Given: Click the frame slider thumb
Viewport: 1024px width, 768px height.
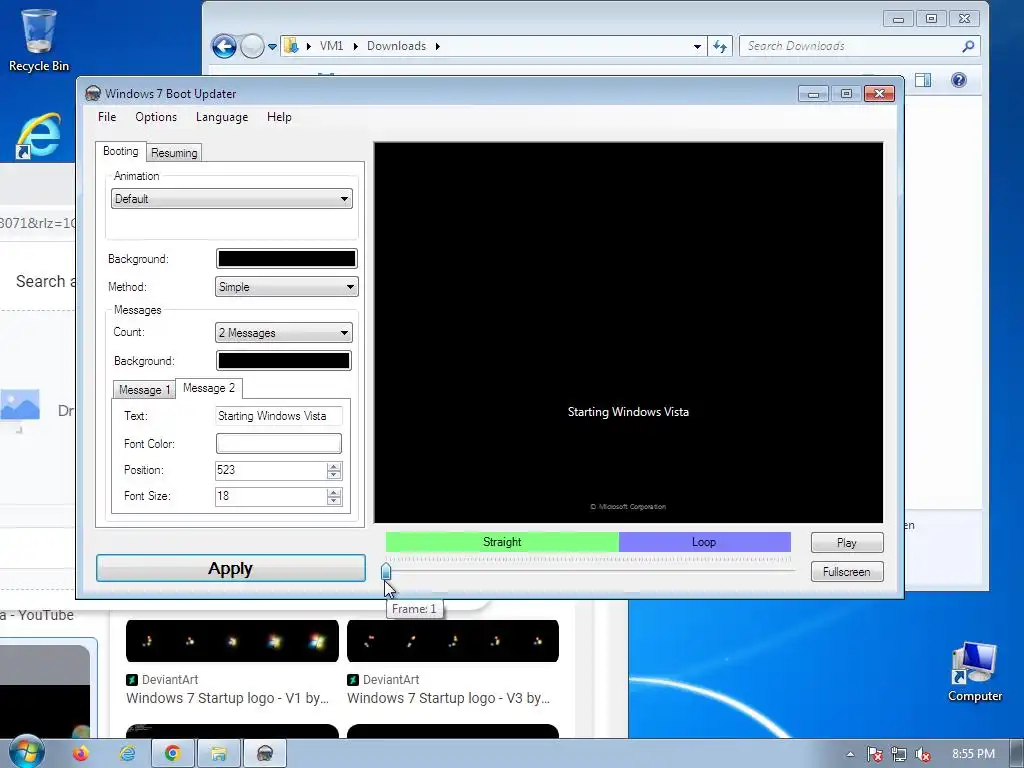Looking at the screenshot, I should [x=386, y=571].
